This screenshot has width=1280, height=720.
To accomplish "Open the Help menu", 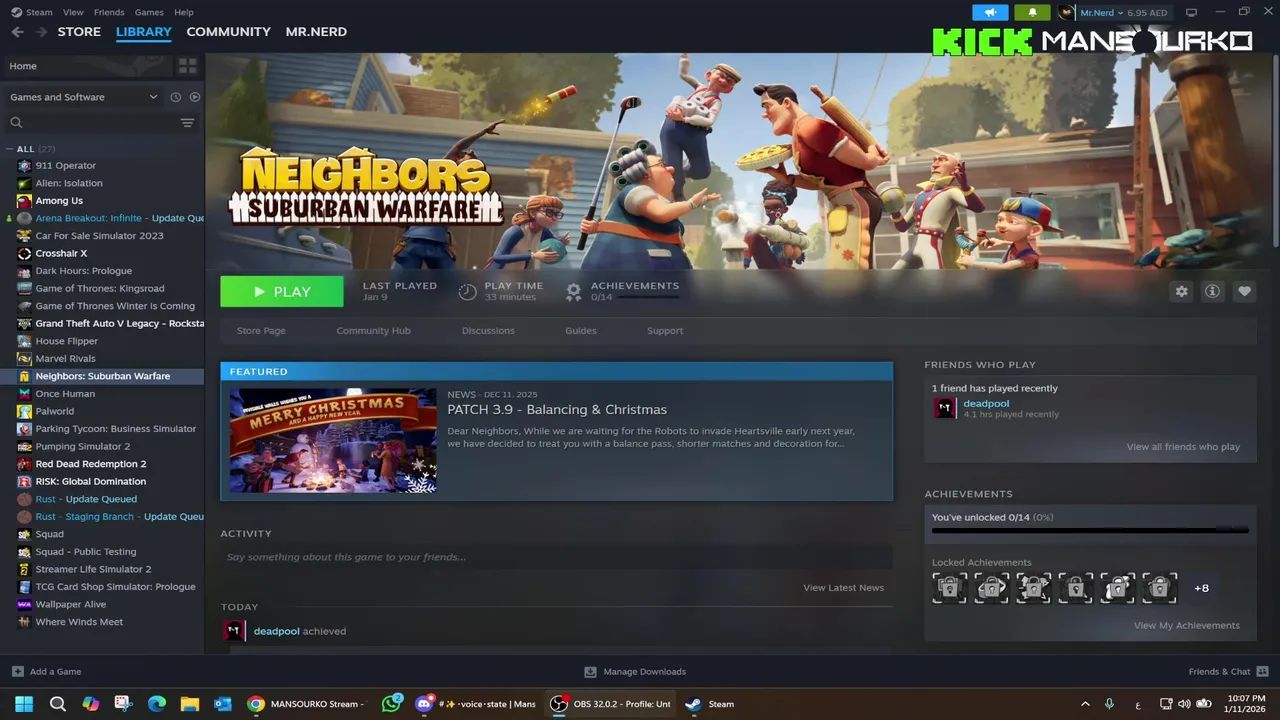I will click(x=184, y=12).
